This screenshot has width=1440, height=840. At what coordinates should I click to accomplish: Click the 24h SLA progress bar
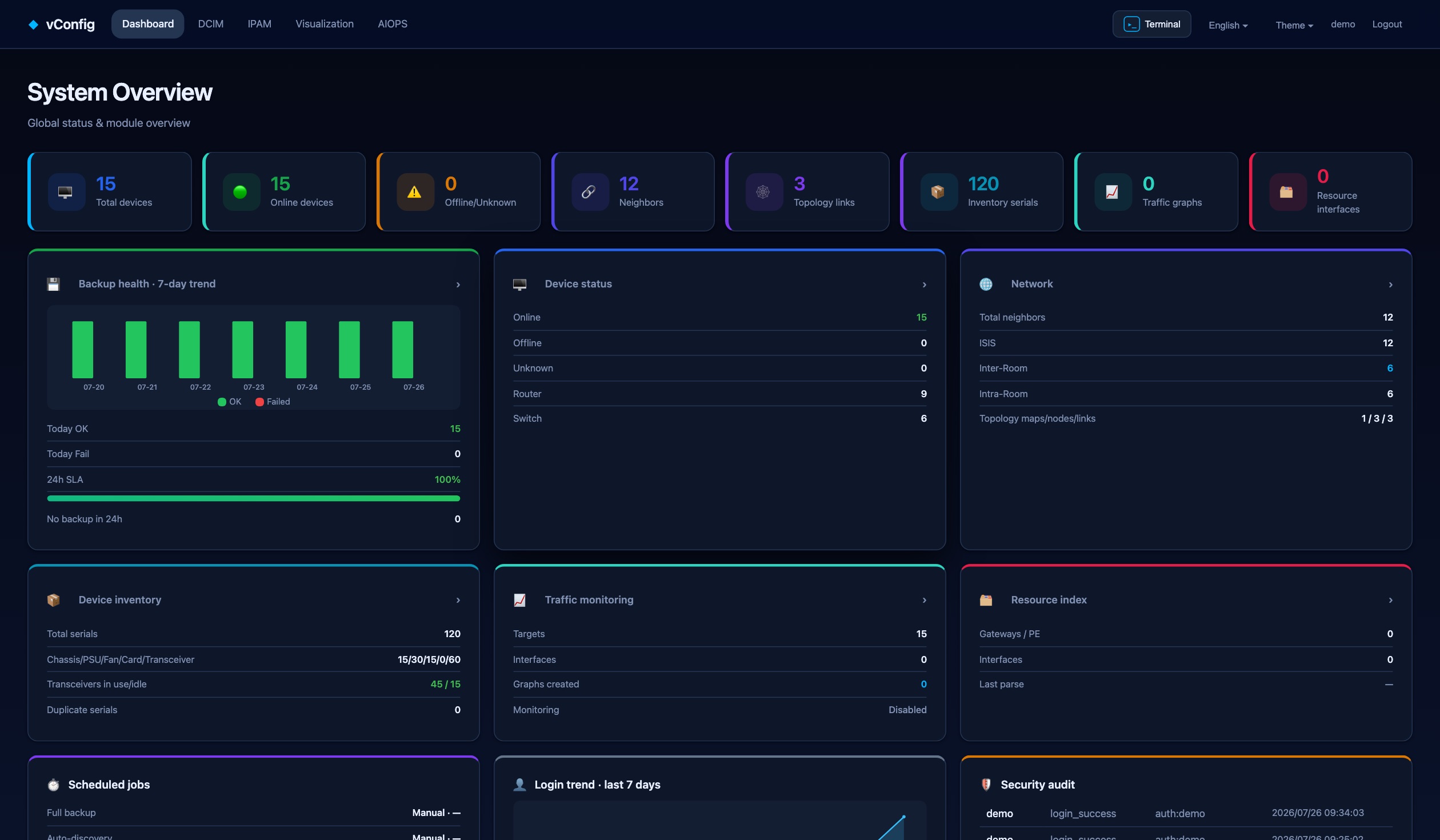pyautogui.click(x=254, y=498)
